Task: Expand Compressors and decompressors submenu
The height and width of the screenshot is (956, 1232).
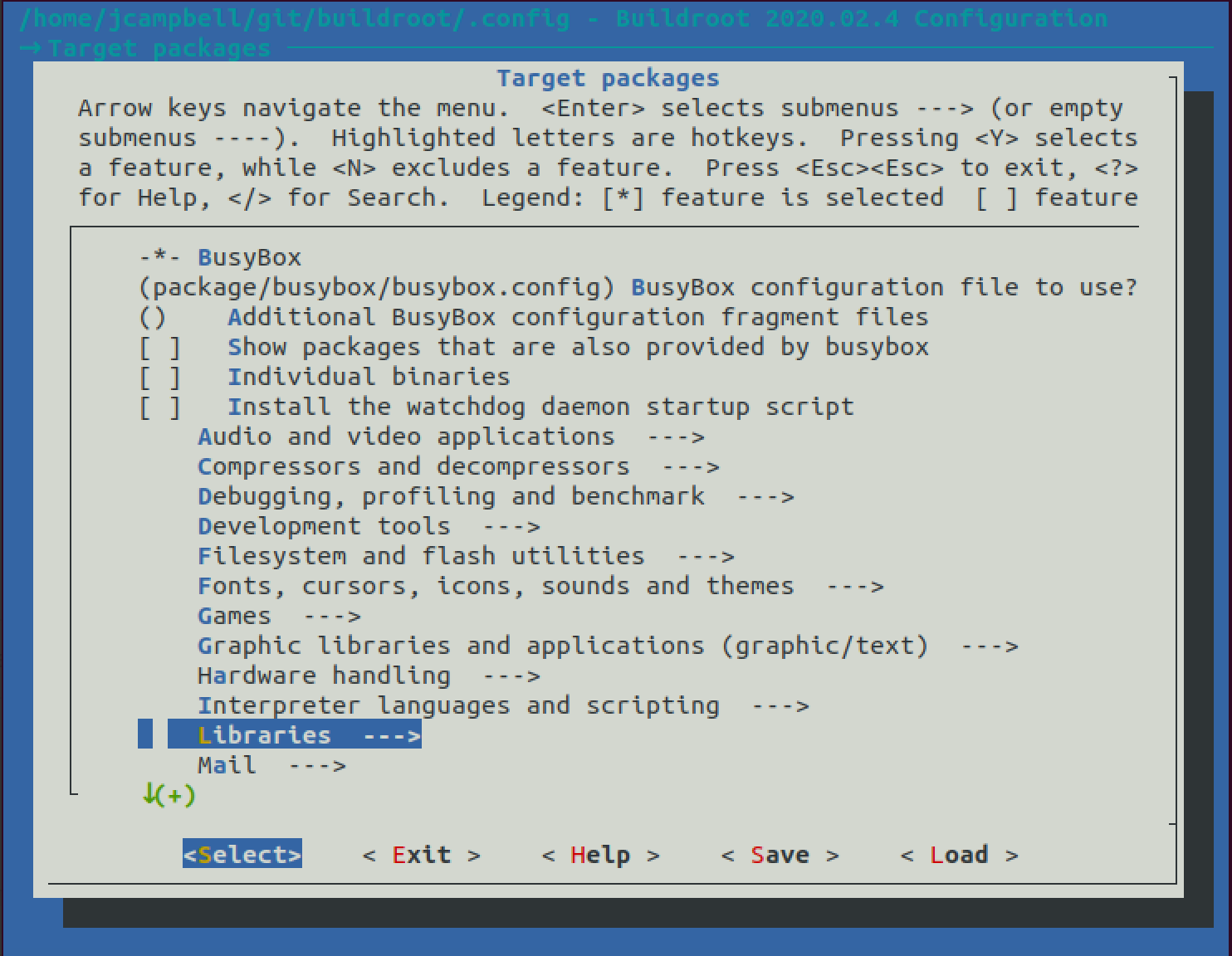Action: [x=458, y=466]
